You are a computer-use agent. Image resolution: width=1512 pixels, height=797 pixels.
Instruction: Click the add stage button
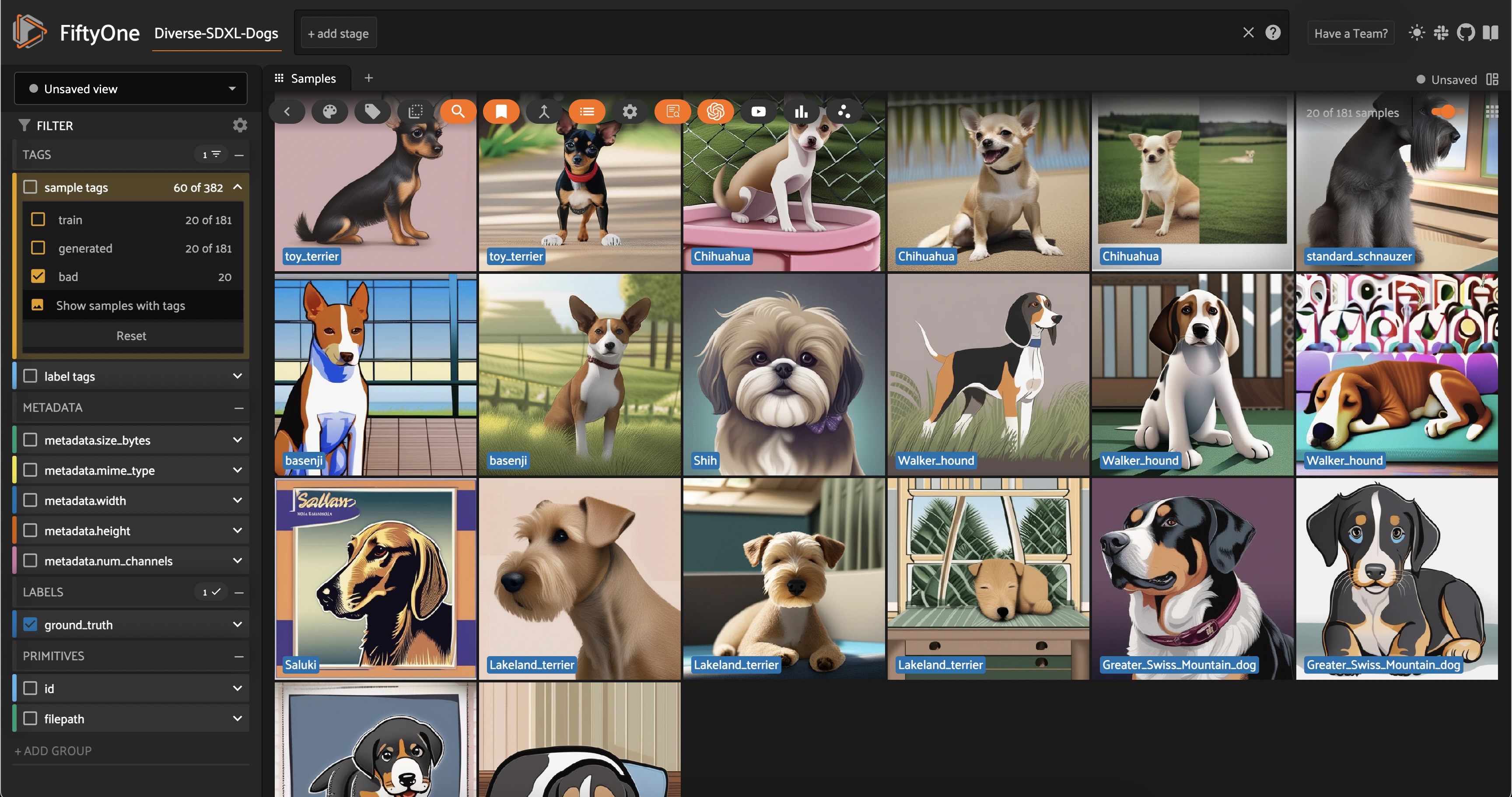pos(338,33)
